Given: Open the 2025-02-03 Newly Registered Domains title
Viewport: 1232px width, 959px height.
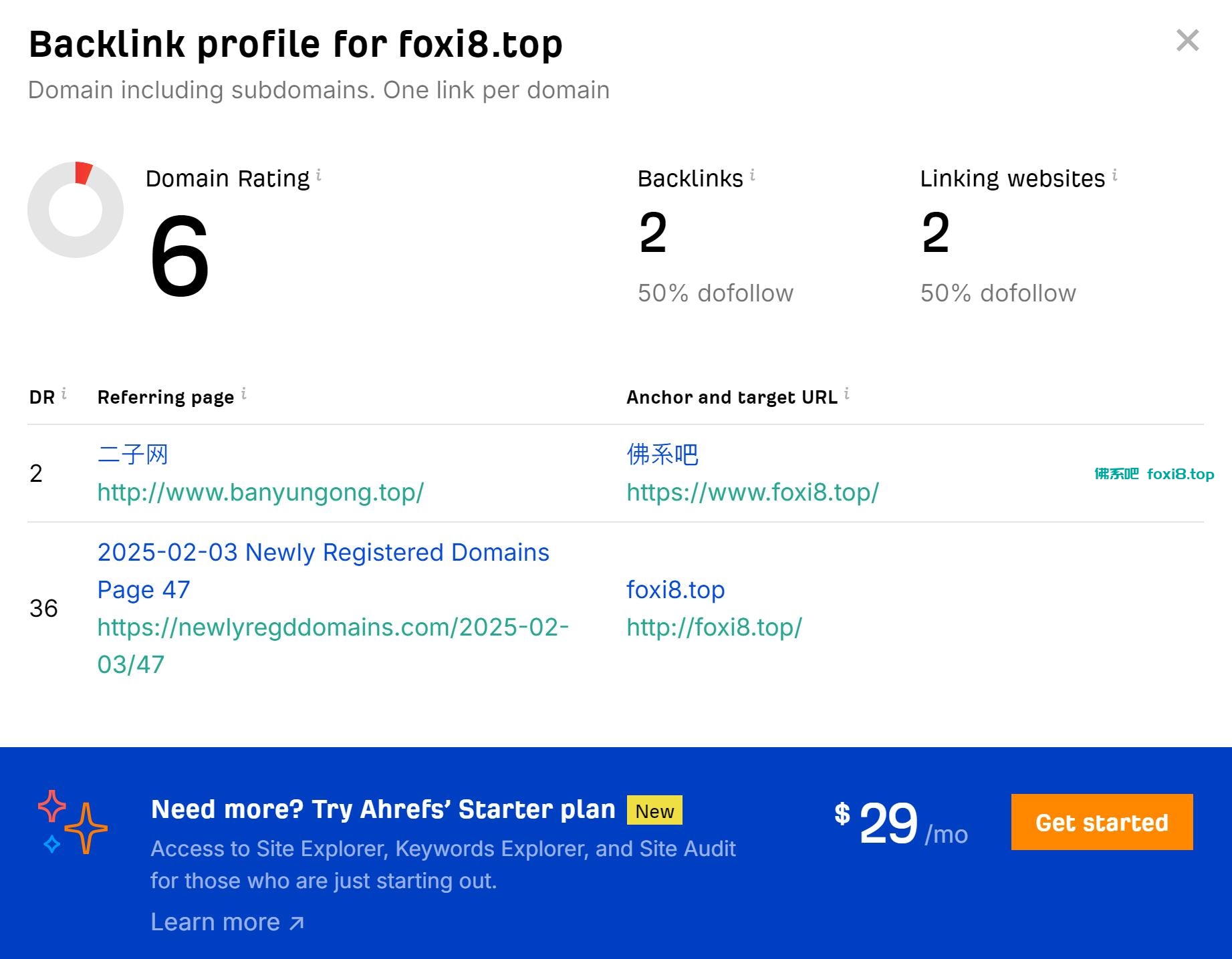Looking at the screenshot, I should pos(323,571).
